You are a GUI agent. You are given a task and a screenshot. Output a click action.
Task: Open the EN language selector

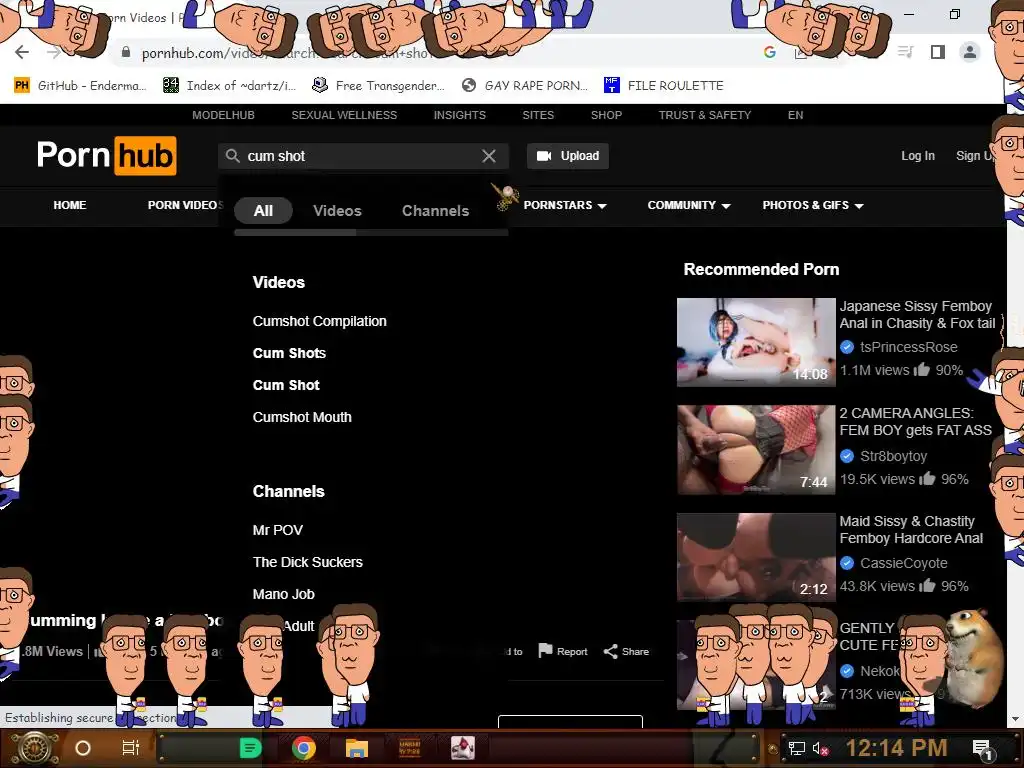click(x=795, y=115)
